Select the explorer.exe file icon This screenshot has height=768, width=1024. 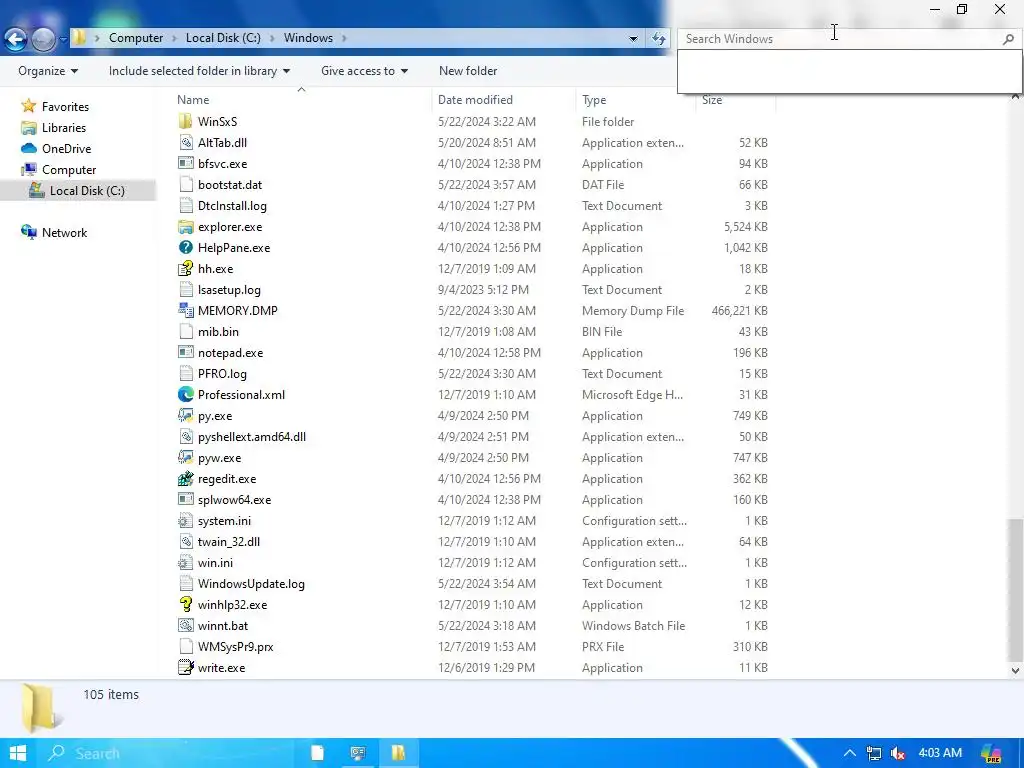[185, 227]
